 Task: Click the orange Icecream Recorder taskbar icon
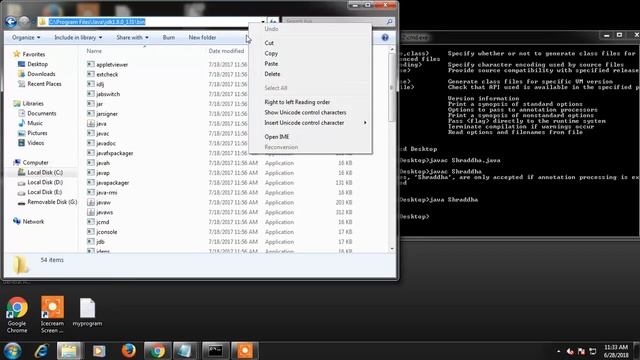coord(244,351)
